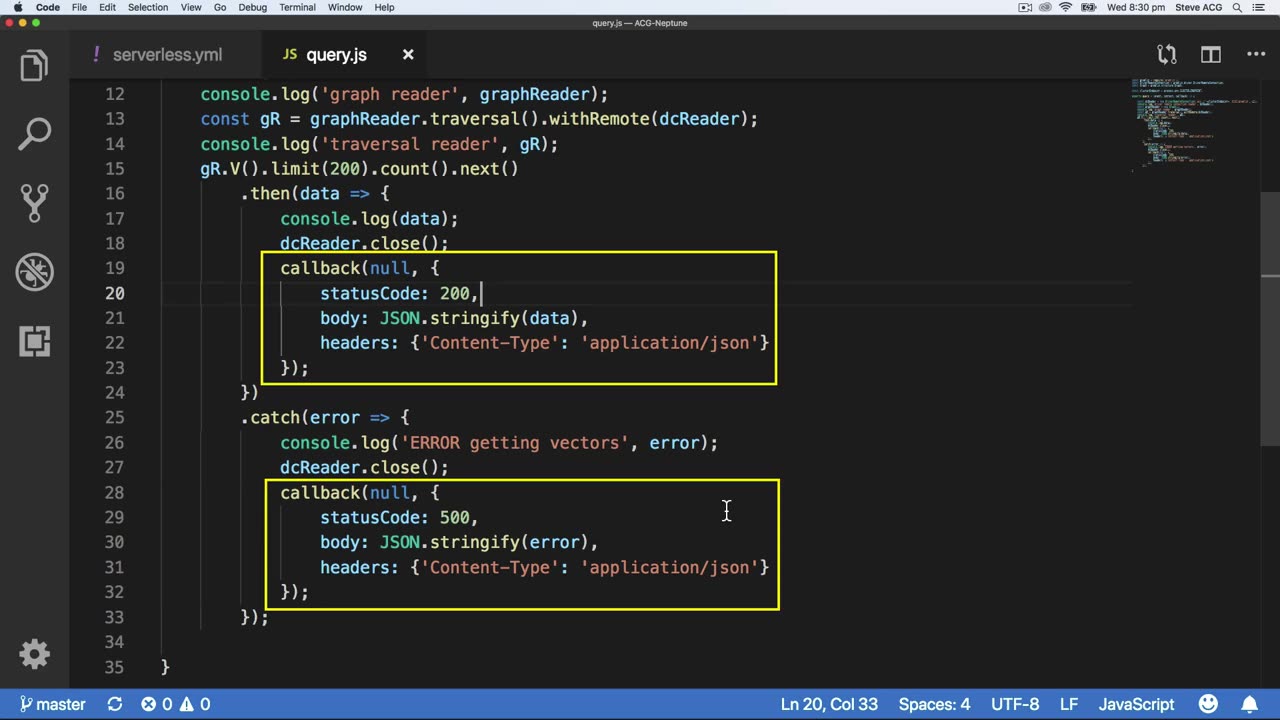Change indentation via Spaces: 4
Screen dimensions: 1280x720
934,704
